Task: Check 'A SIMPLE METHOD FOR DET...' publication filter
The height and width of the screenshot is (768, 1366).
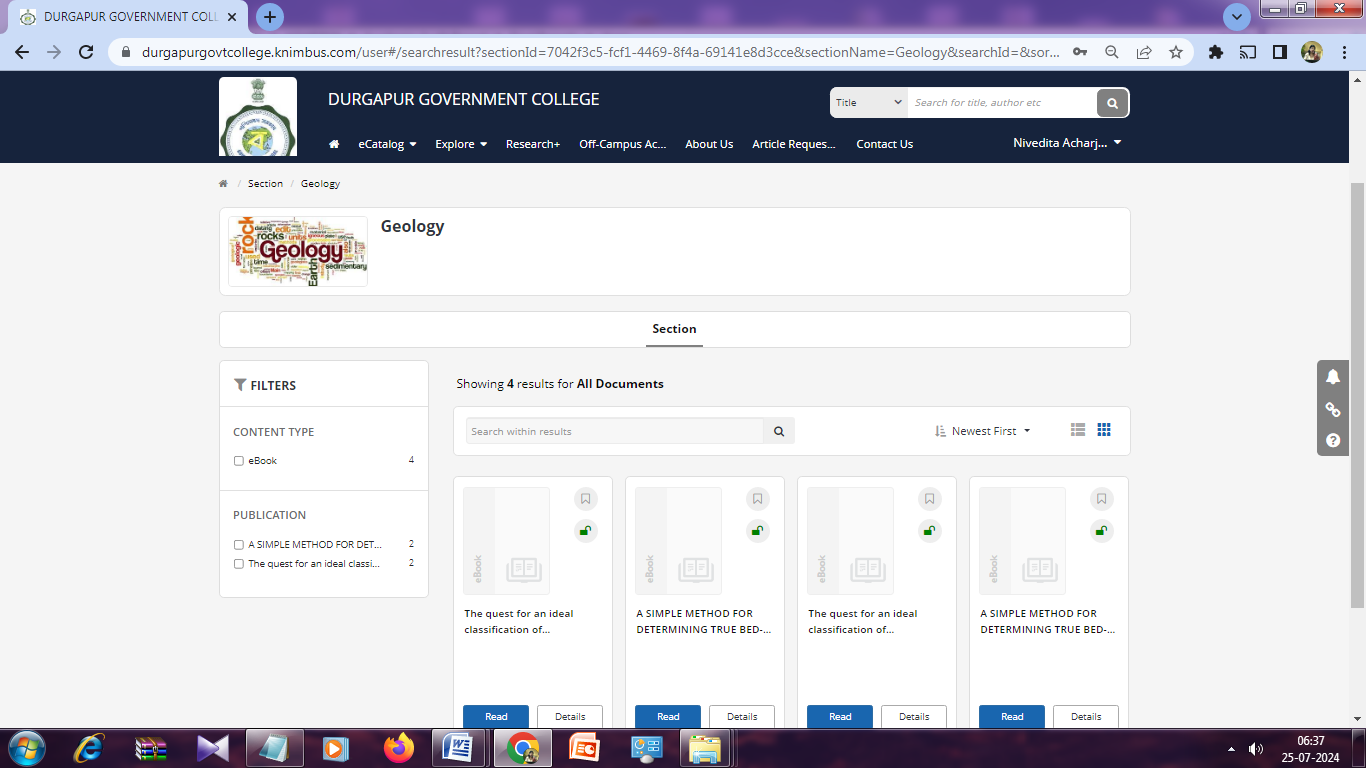Action: click(239, 545)
